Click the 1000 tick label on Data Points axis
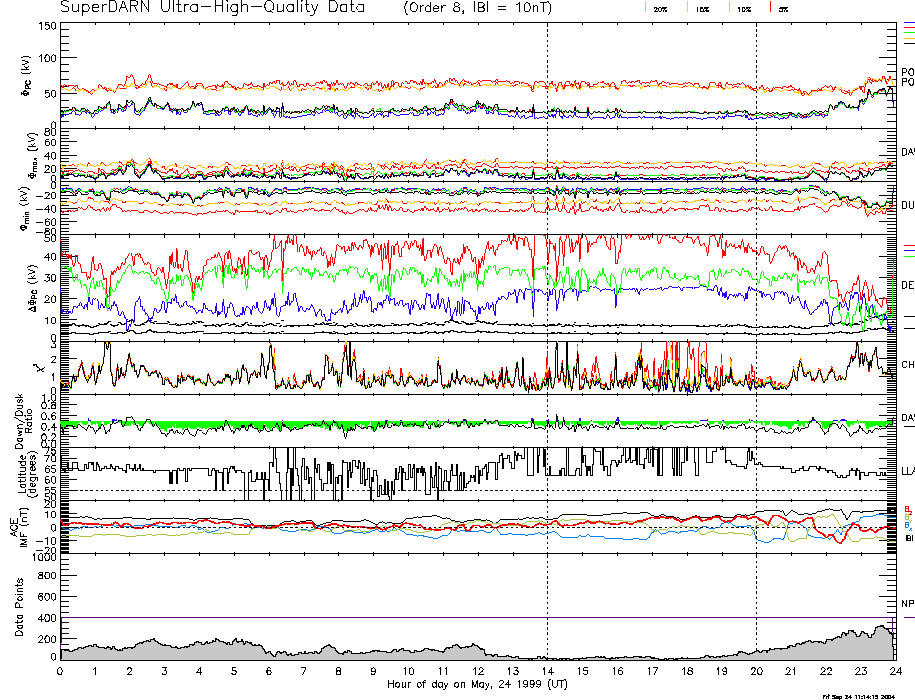This screenshot has height=700, width=915. pos(42,559)
